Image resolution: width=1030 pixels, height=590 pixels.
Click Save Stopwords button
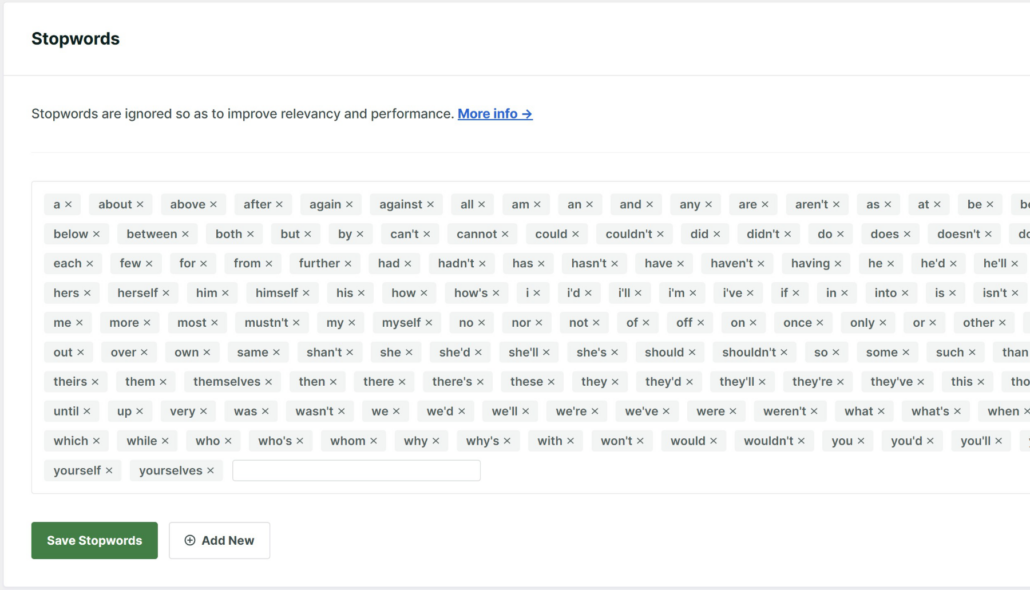(95, 540)
